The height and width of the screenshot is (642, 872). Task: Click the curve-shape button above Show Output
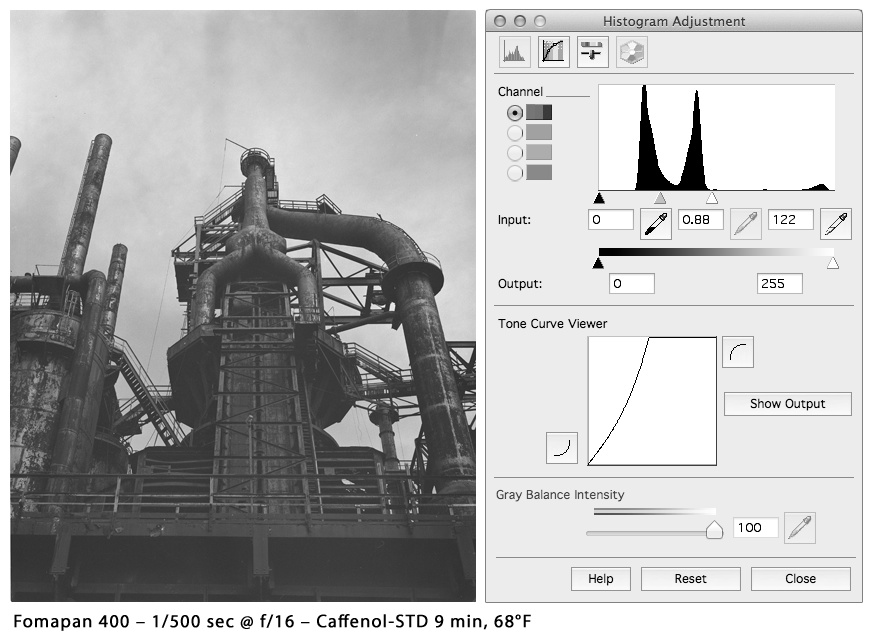(x=738, y=352)
